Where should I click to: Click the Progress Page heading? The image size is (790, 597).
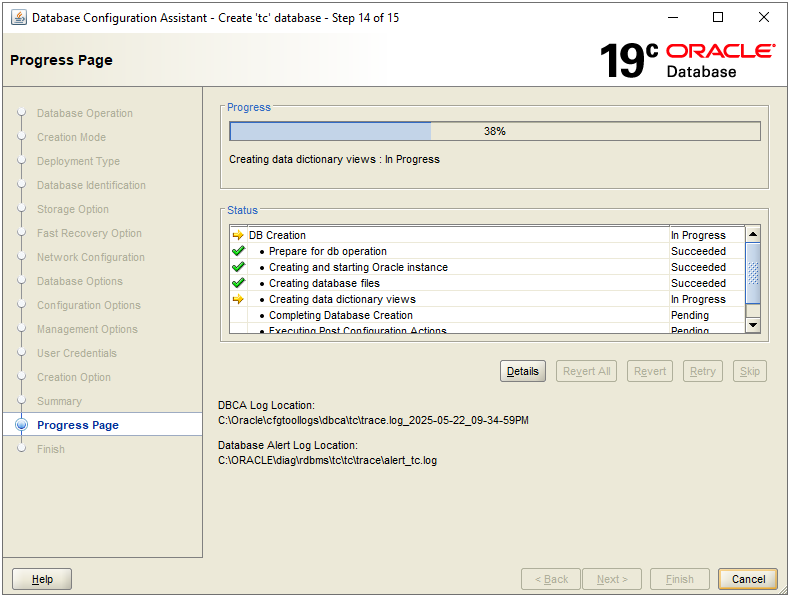[x=61, y=60]
